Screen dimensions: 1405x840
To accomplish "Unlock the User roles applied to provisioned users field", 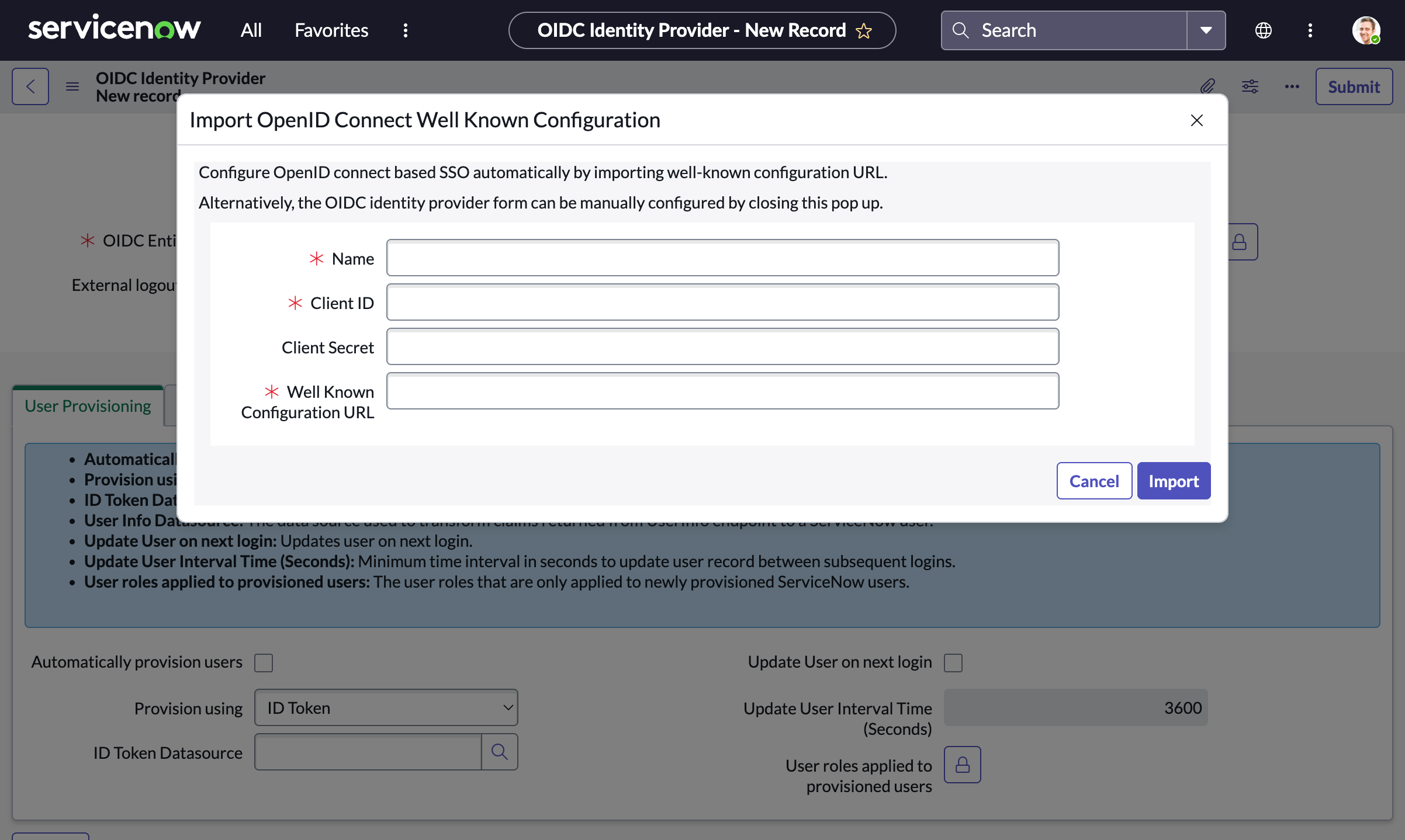I will click(962, 764).
